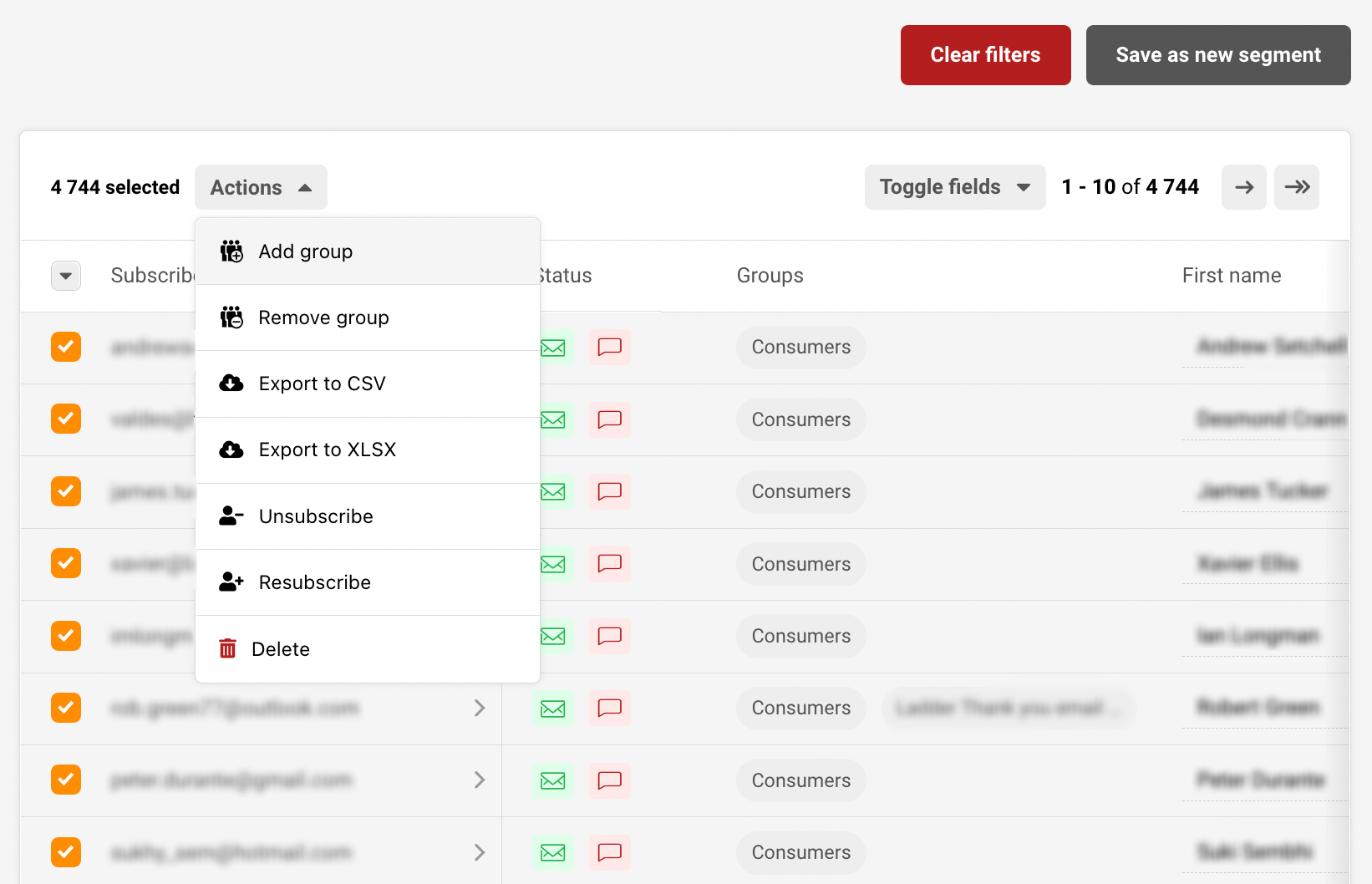Go to next page with single arrow

click(x=1243, y=187)
